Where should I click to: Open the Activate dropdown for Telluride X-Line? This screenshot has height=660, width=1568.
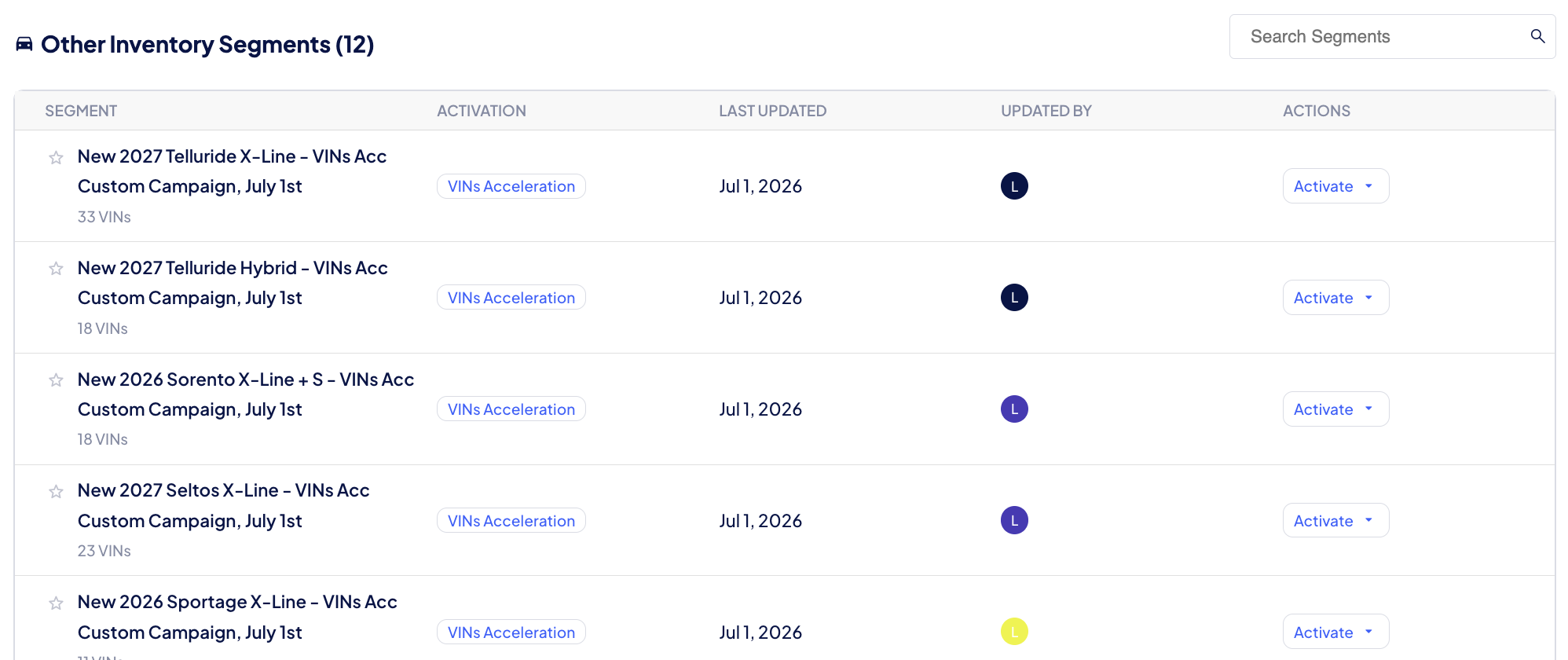1335,186
